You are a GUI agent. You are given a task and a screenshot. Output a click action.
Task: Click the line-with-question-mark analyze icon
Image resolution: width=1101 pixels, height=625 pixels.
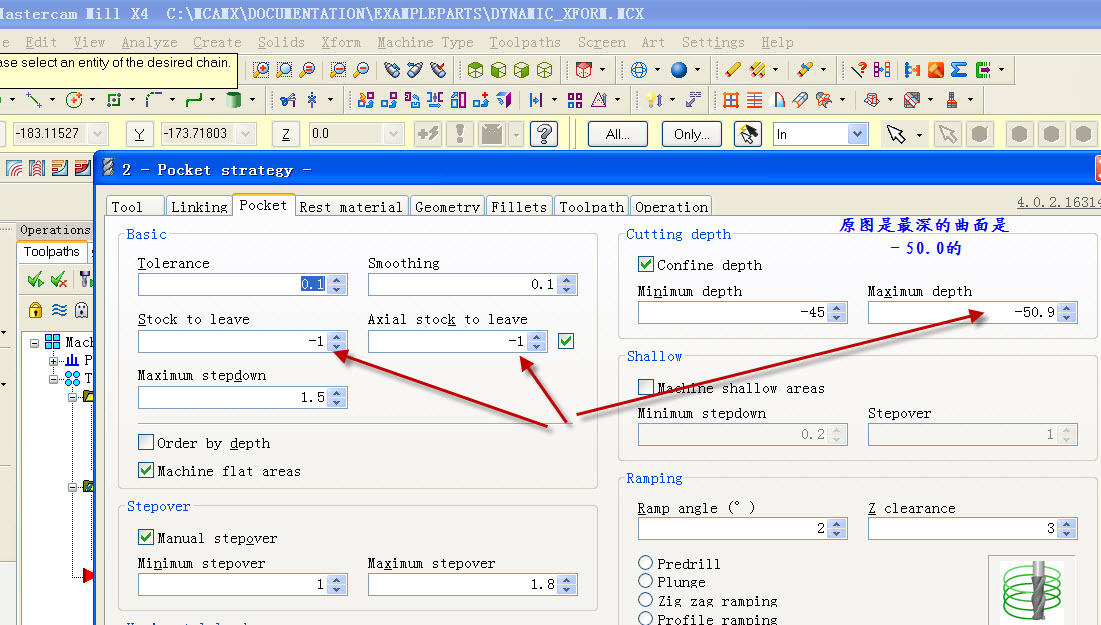859,70
